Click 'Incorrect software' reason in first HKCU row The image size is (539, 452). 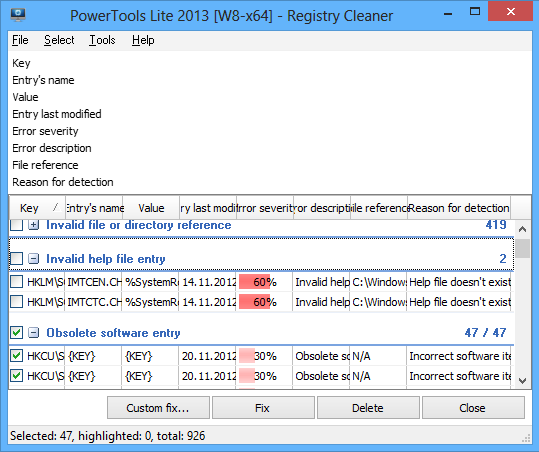(x=460, y=356)
